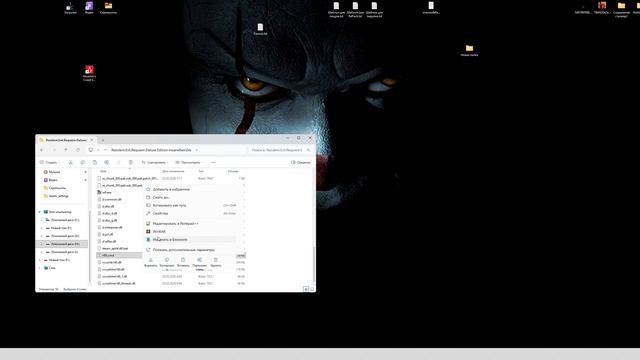Open Свойства from the context menu
The width and height of the screenshot is (640, 360).
pyautogui.click(x=190, y=213)
